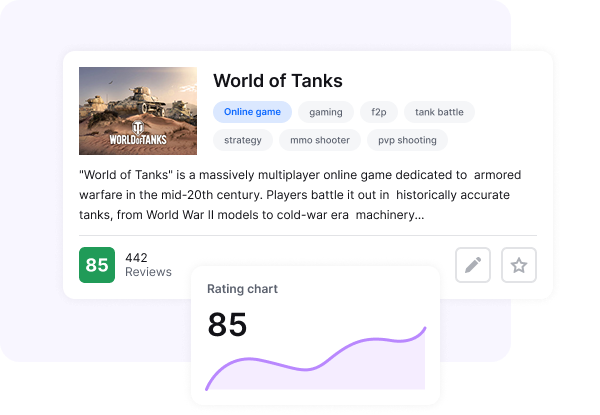Select the gaming tag
This screenshot has width=600, height=415.
326,112
